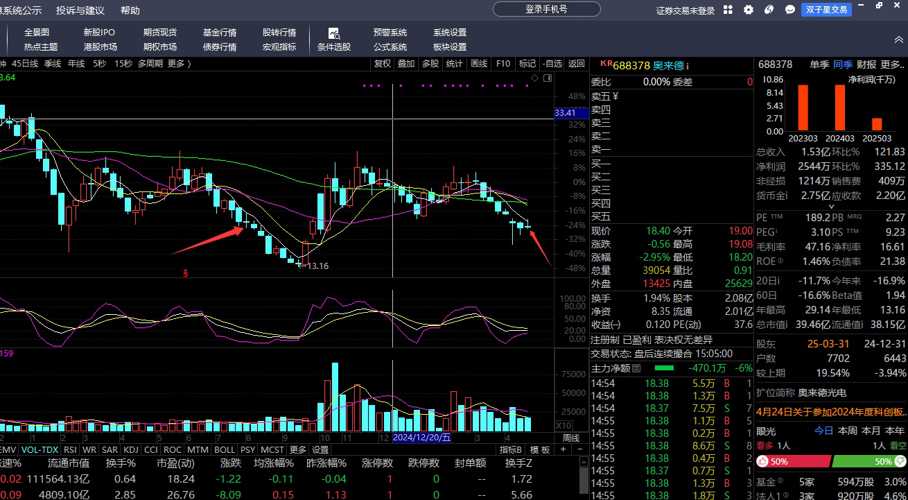The height and width of the screenshot is (500, 908).
Task: Switch to the 季线 period tab
Action: coord(53,64)
